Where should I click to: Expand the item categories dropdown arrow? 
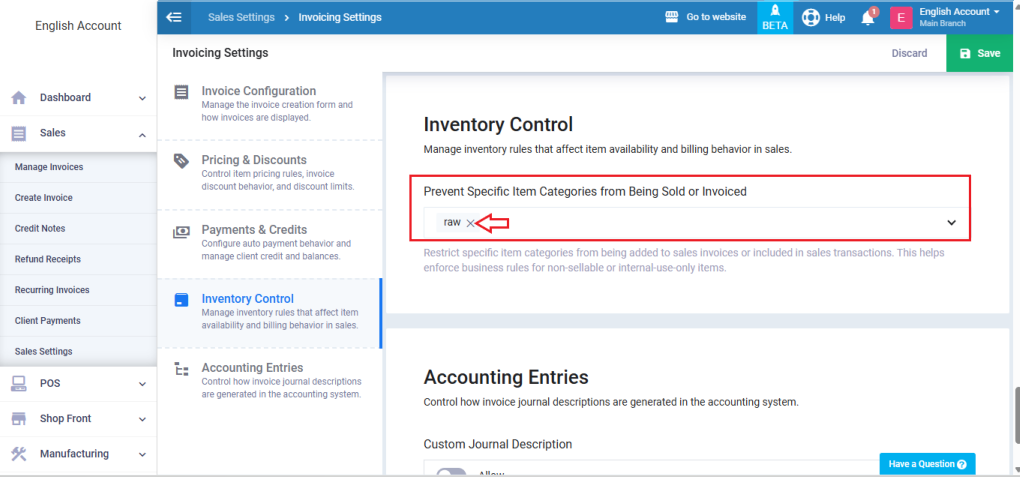951,223
